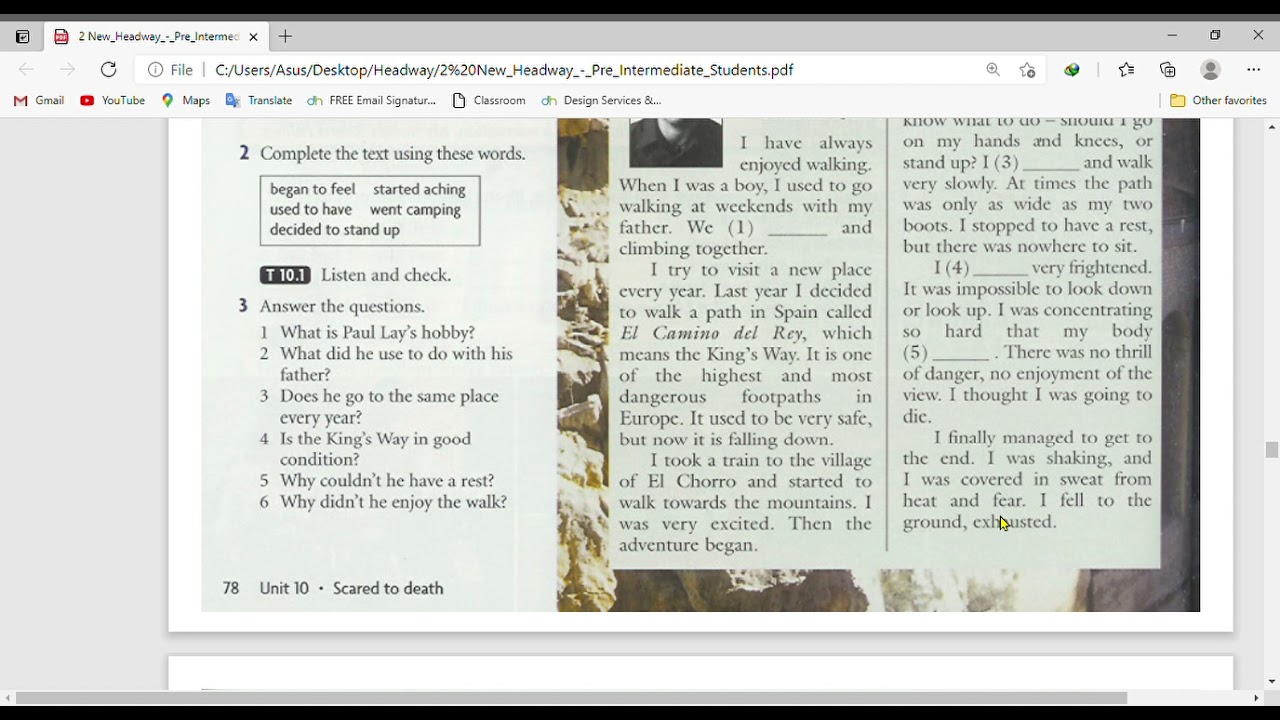Screen dimensions: 1280x720
Task: Open Settings and more menu
Action: 1254,70
